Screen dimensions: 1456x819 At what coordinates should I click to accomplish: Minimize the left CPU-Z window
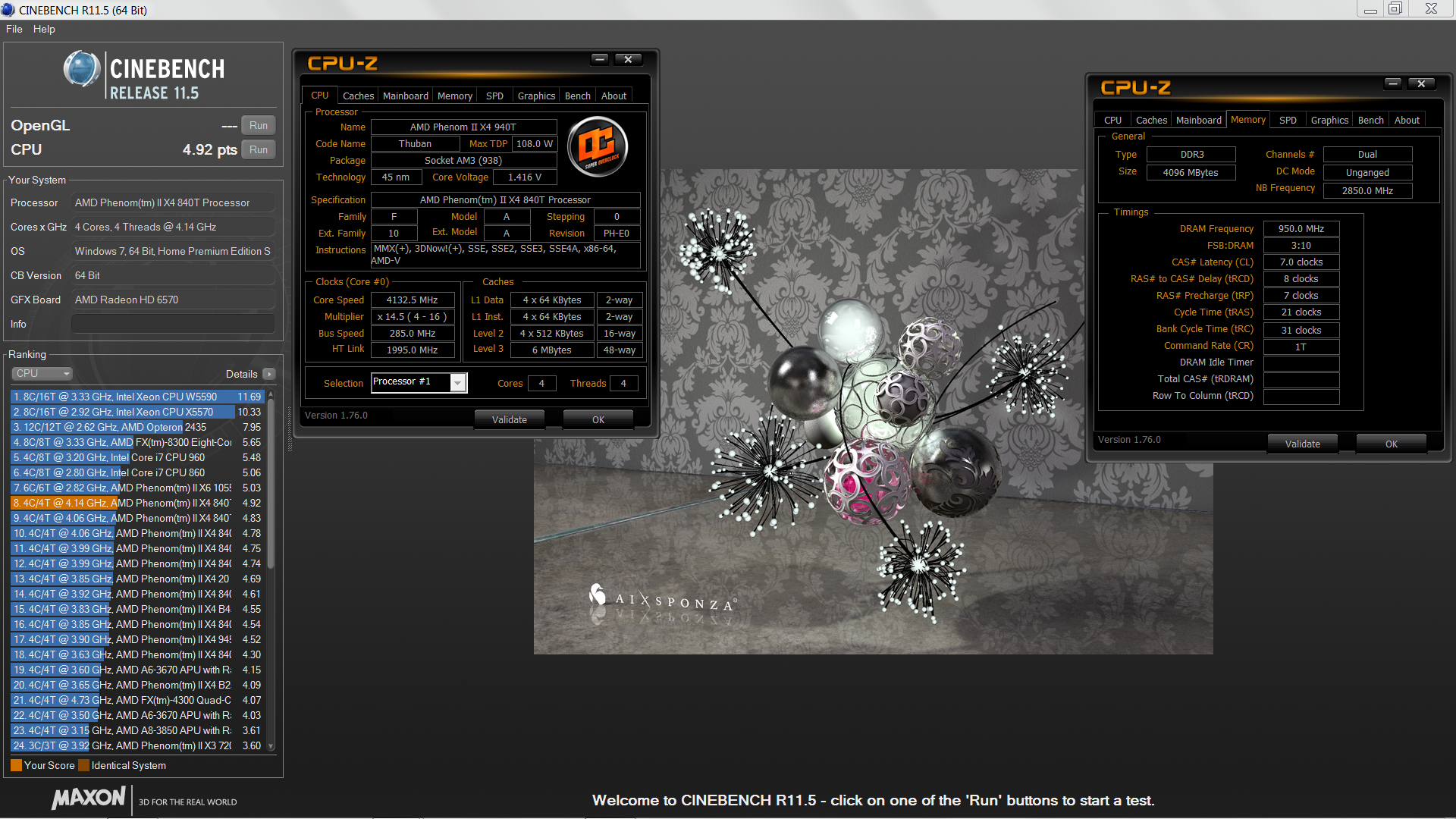tap(600, 59)
